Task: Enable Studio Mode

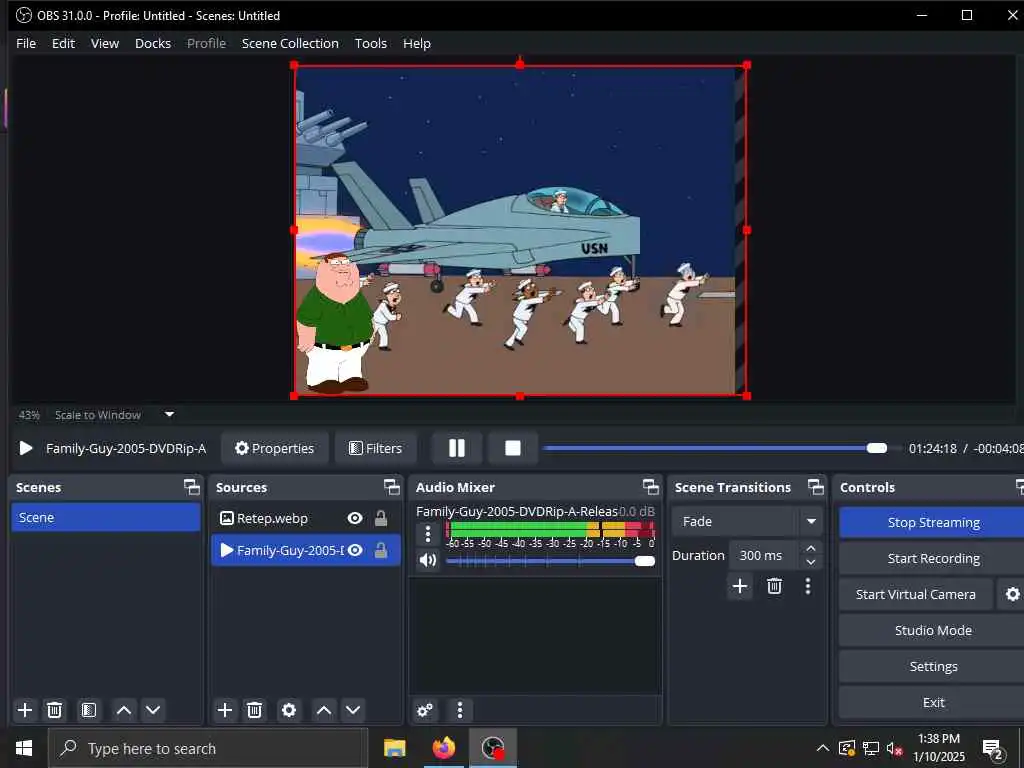Action: click(933, 630)
